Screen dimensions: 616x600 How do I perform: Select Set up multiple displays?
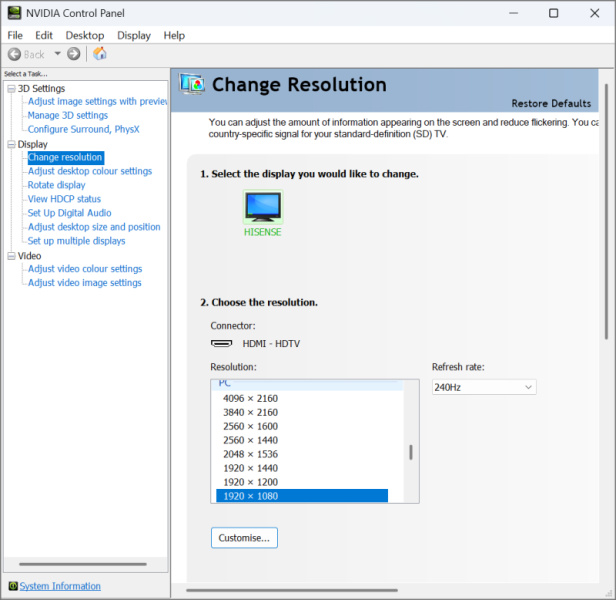tap(76, 241)
